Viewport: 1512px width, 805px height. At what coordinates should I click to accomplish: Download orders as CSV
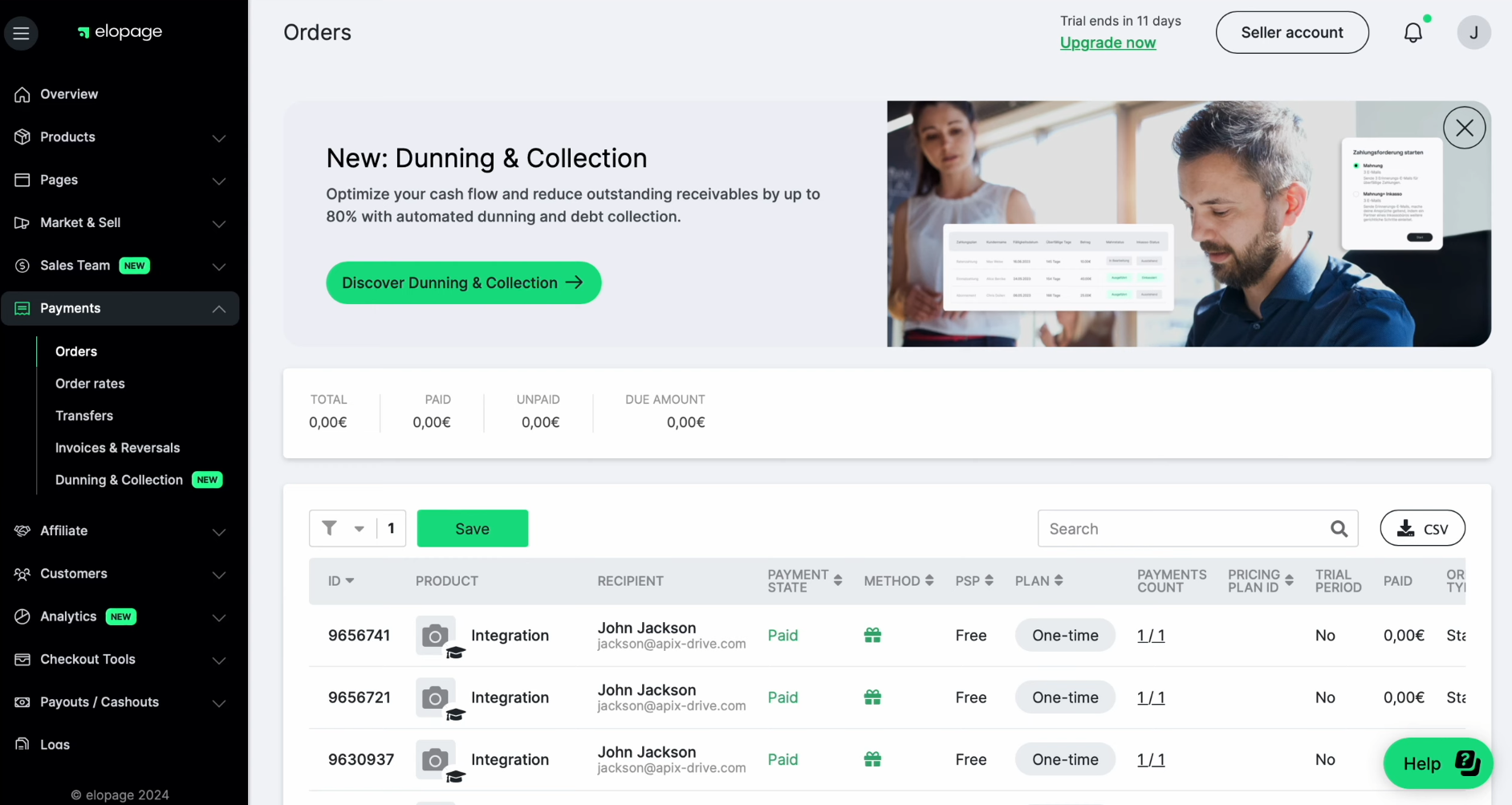pos(1422,528)
